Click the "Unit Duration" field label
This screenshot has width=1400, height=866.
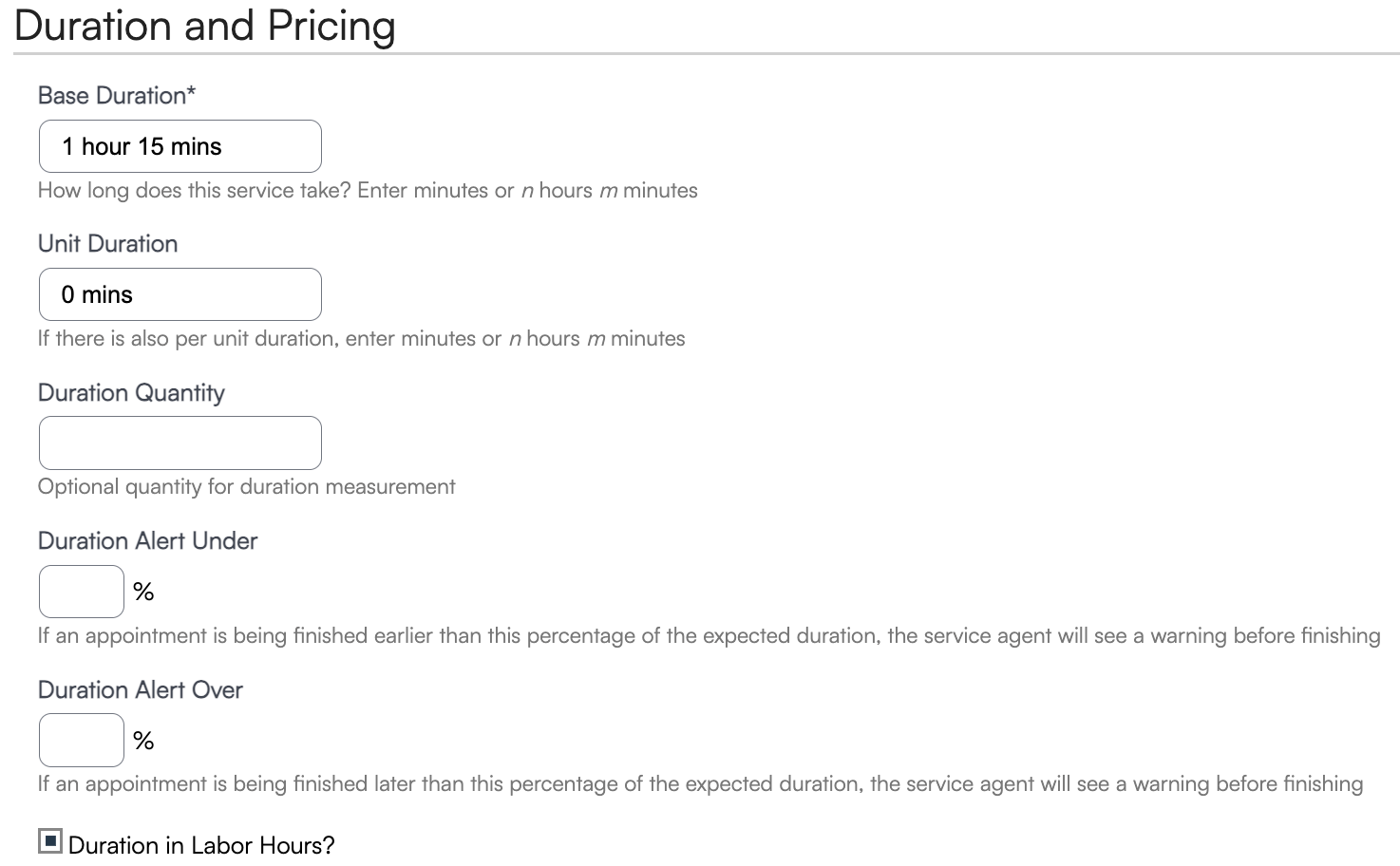[x=107, y=244]
